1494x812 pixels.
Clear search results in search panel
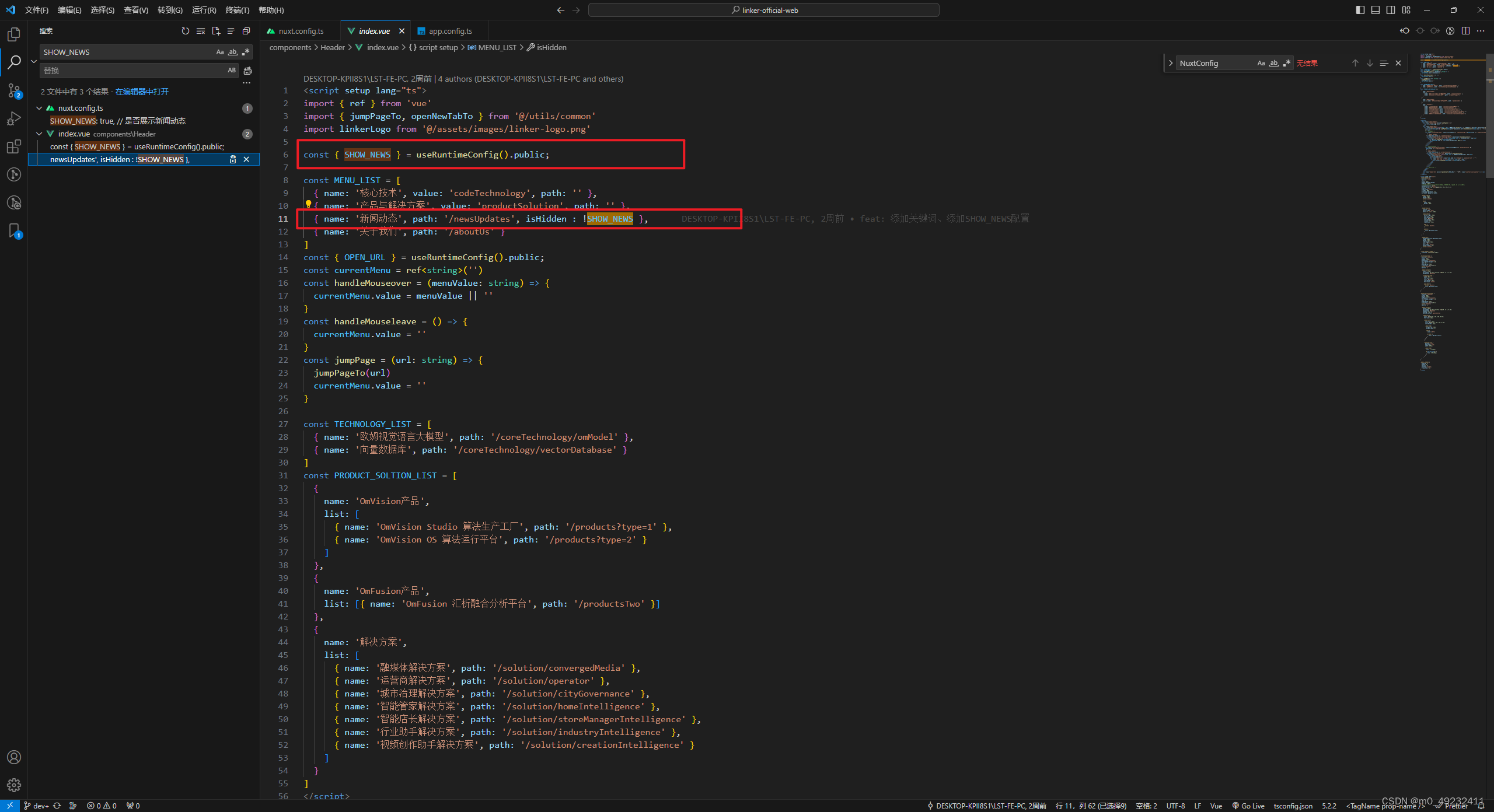[201, 31]
